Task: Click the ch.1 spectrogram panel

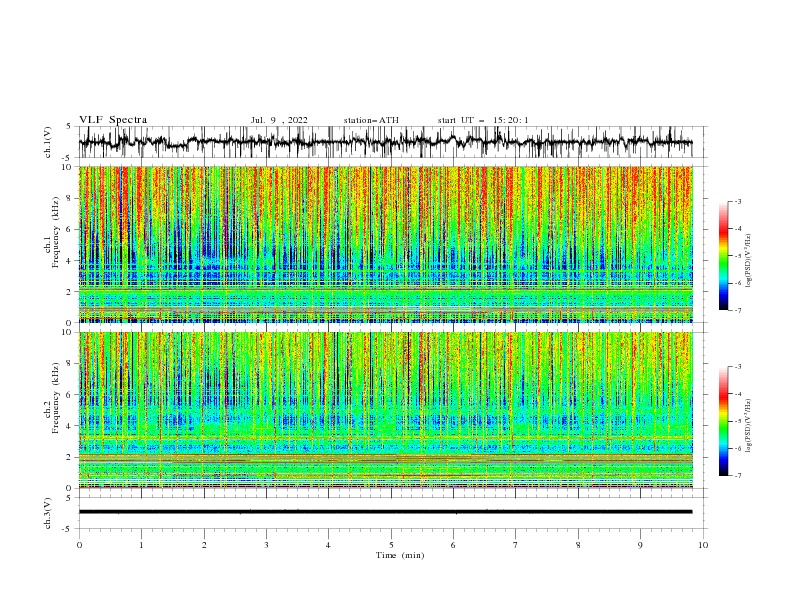Action: pos(385,244)
